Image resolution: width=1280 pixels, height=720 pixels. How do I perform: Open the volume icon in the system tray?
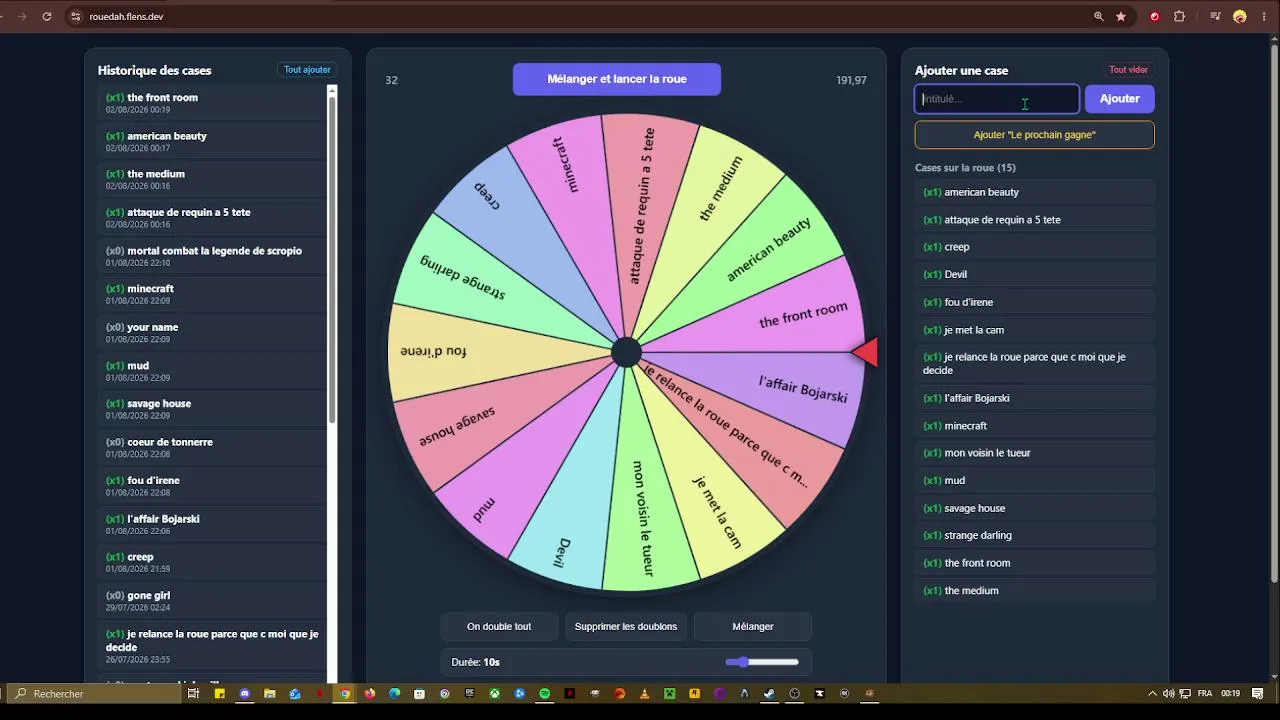coord(1168,693)
